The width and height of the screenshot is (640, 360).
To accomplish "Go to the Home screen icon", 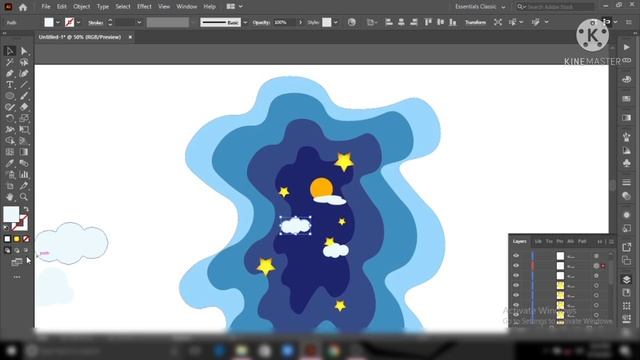I will (23, 7).
